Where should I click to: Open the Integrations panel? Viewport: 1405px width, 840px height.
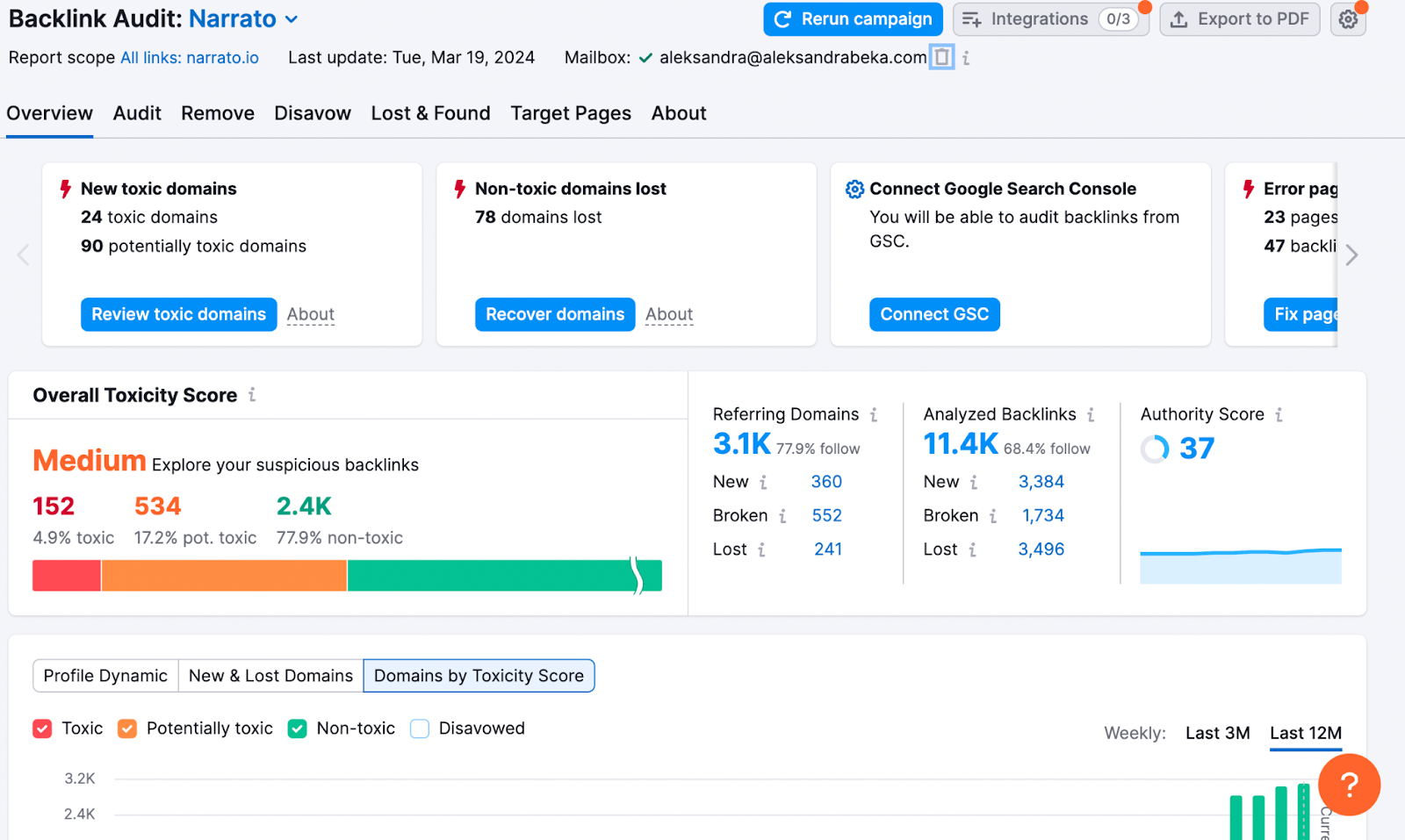click(x=1050, y=18)
